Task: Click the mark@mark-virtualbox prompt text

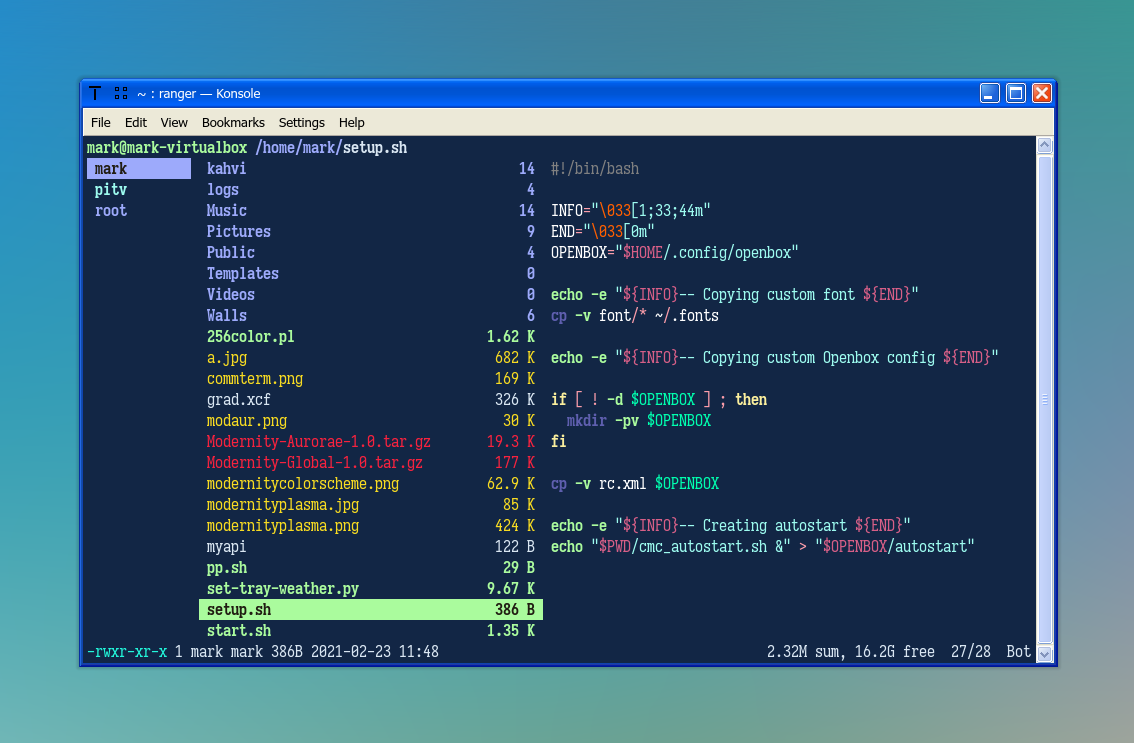Action: pos(167,148)
